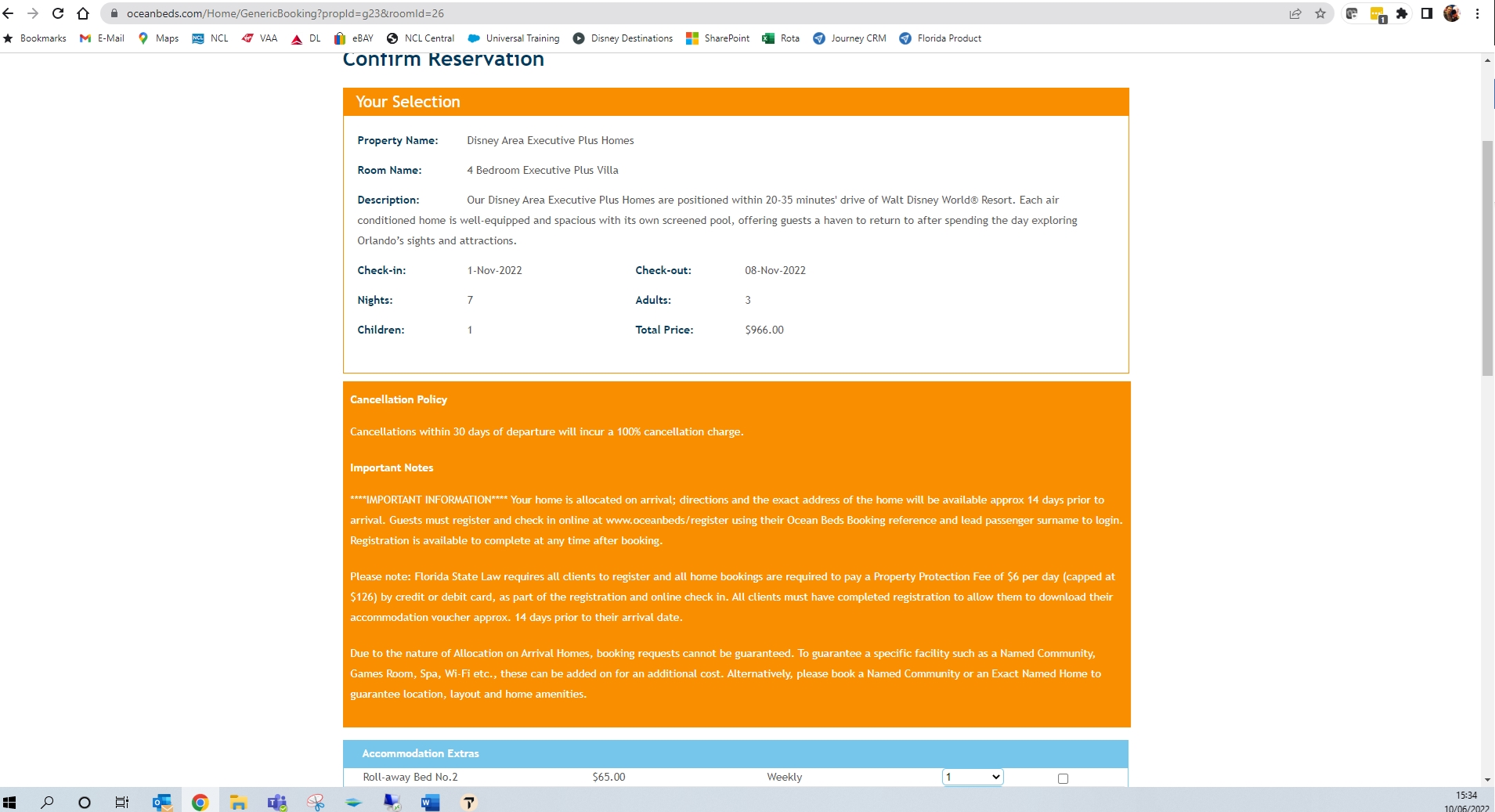The image size is (1495, 812).
Task: Open Microsoft Teams from the taskbar
Action: (277, 802)
